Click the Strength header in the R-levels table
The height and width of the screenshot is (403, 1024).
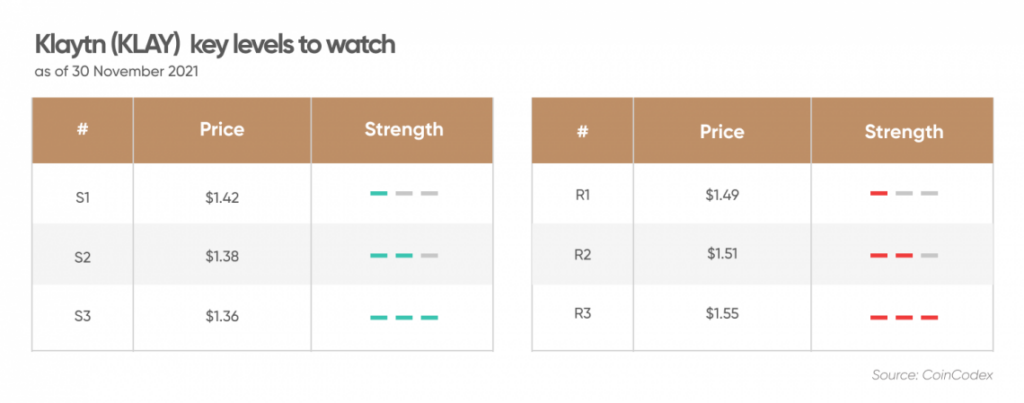903,131
